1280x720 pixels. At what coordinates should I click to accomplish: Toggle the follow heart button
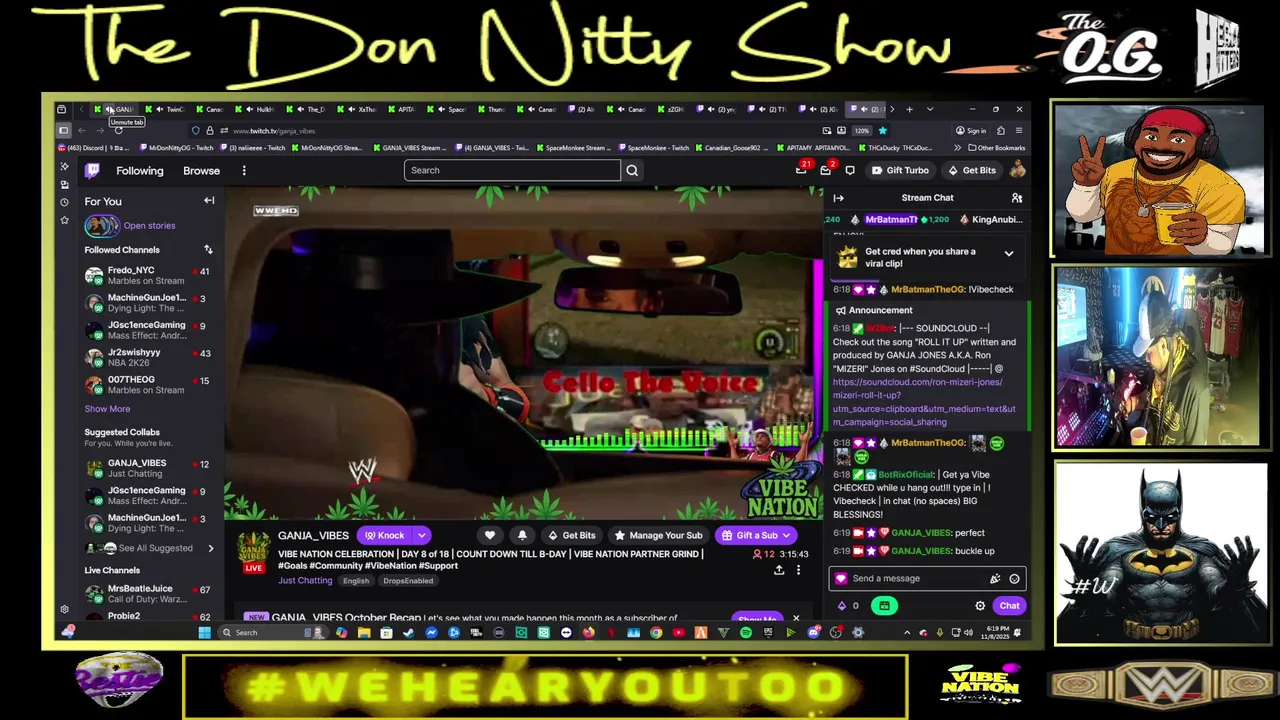click(x=490, y=535)
